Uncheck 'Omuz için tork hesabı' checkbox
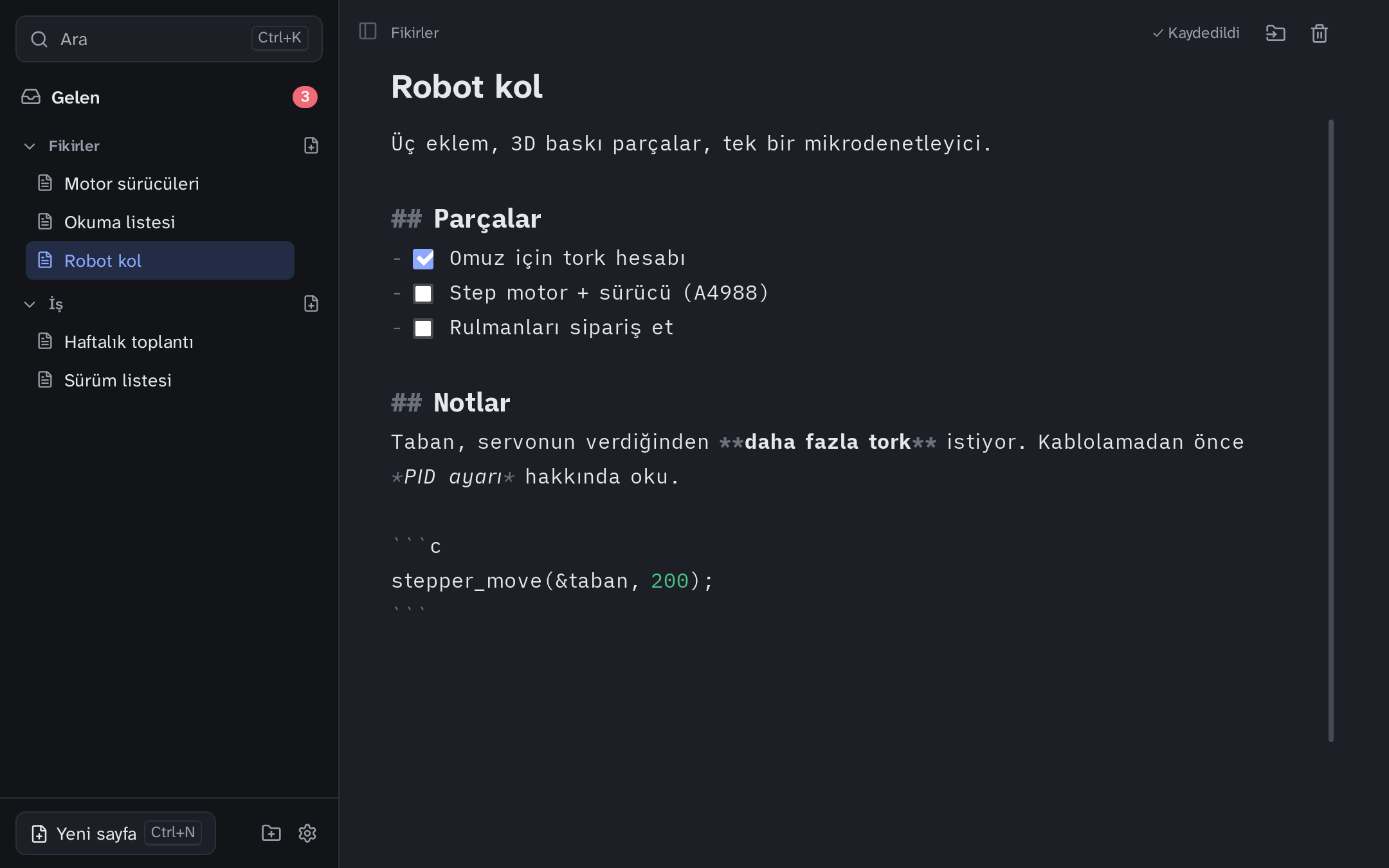 click(423, 259)
